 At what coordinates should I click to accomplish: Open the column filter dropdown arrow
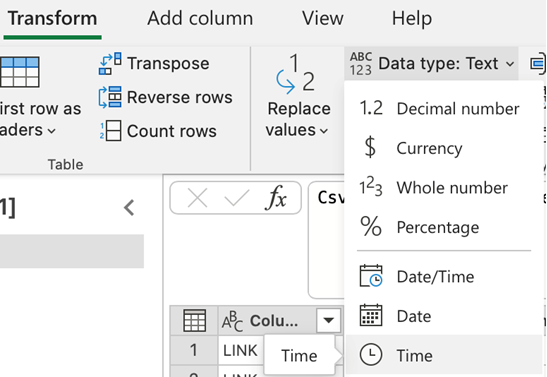pyautogui.click(x=329, y=320)
